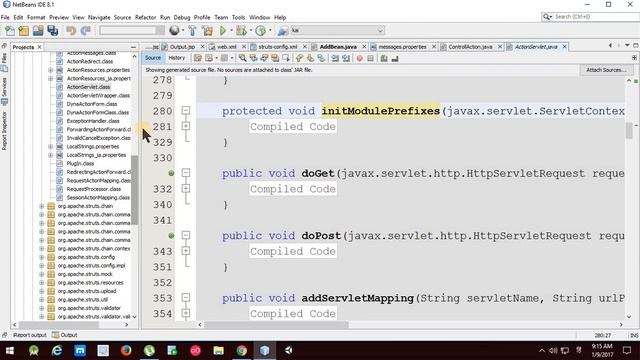Close the ActionServlet.java tab
The width and height of the screenshot is (640, 360).
(x=564, y=47)
